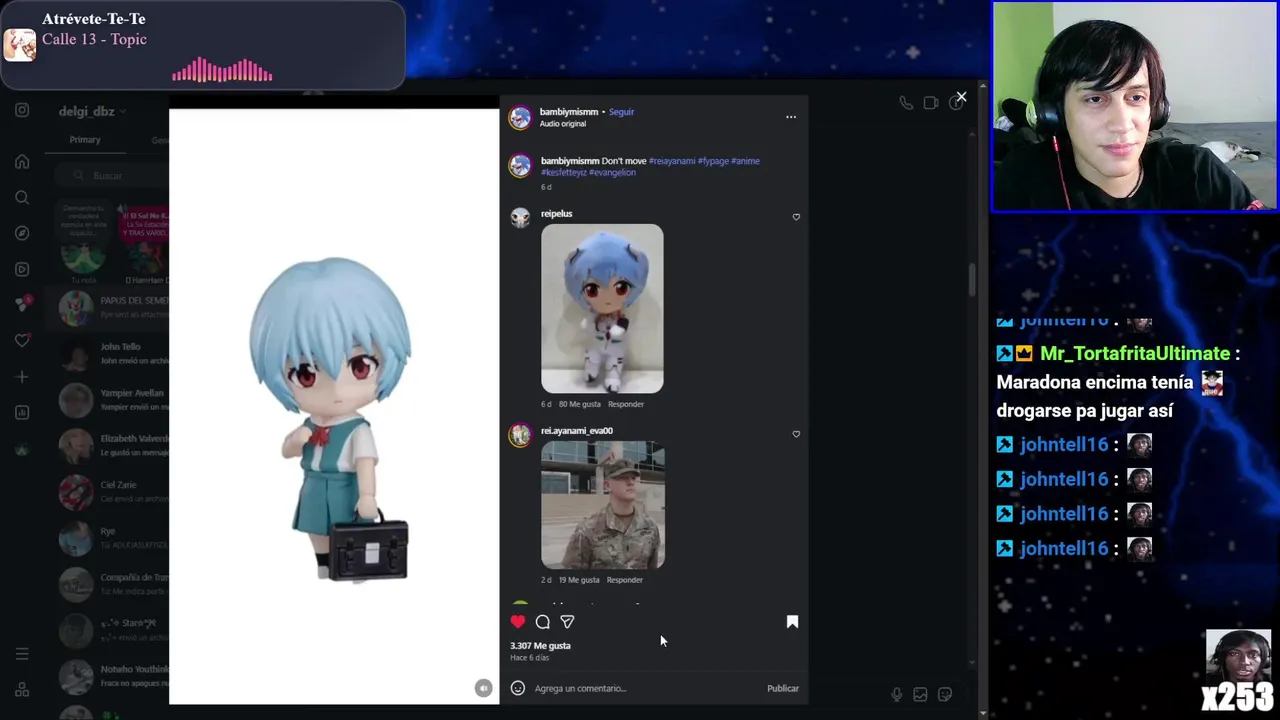
Task: Click Responder under rei.ayanami_eva00 comment
Action: pyautogui.click(x=624, y=580)
